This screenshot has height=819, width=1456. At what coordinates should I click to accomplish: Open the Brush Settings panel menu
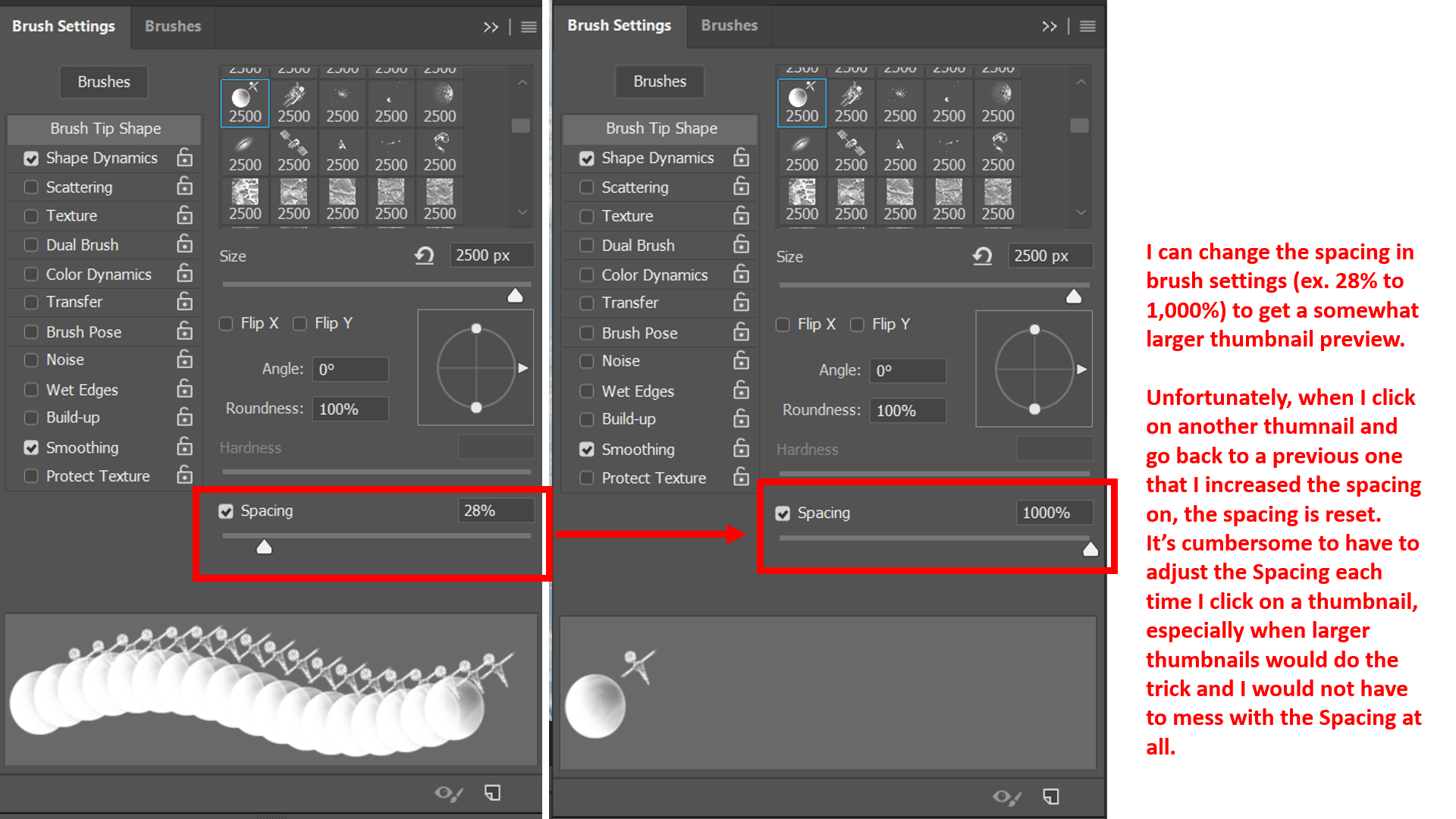[529, 27]
